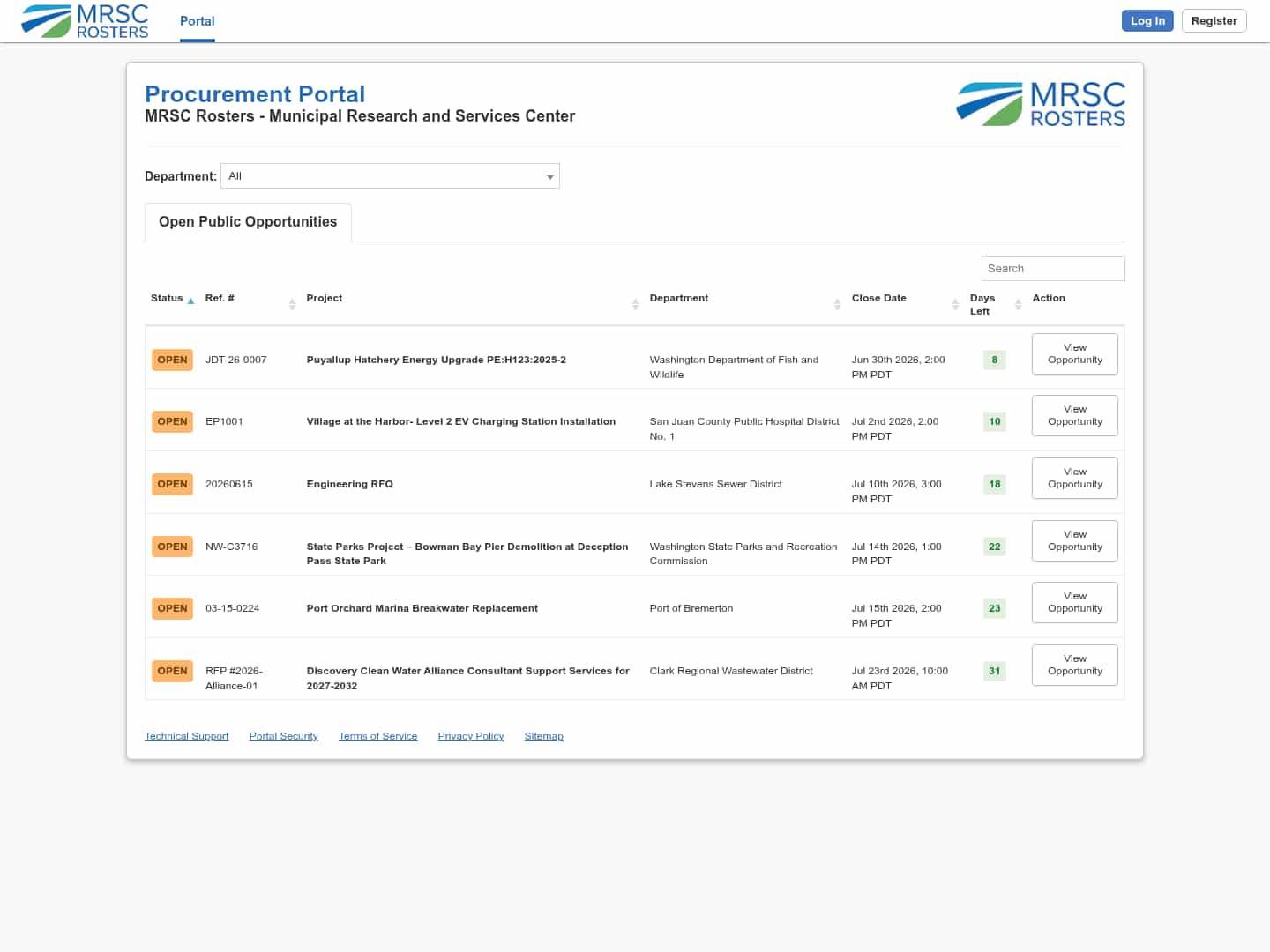Click reference number 03-15-0224
Viewport: 1270px width, 952px height.
[x=233, y=608]
